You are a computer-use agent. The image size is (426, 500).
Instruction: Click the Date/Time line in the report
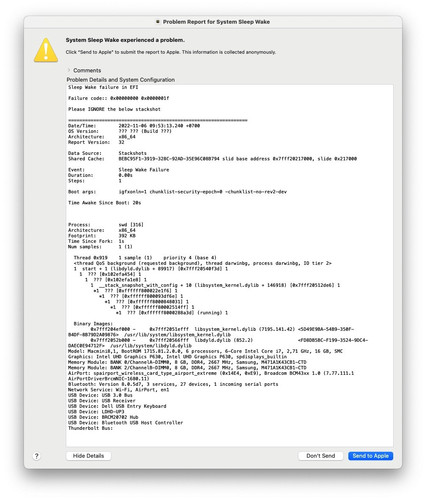click(x=134, y=126)
